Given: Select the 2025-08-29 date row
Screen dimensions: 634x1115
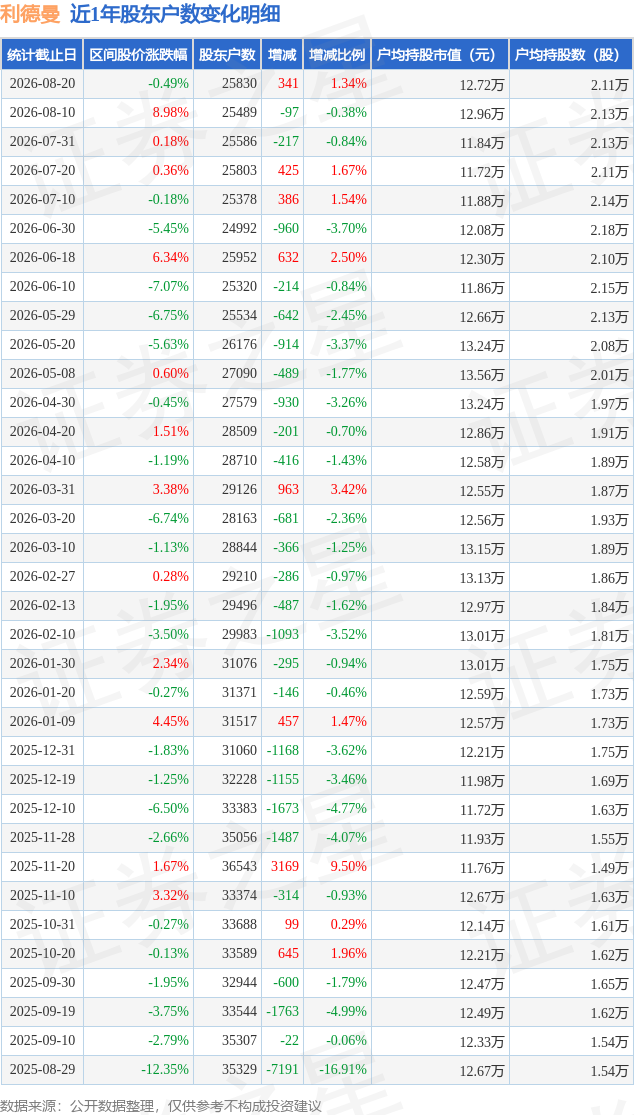Looking at the screenshot, I should 317,1069.
